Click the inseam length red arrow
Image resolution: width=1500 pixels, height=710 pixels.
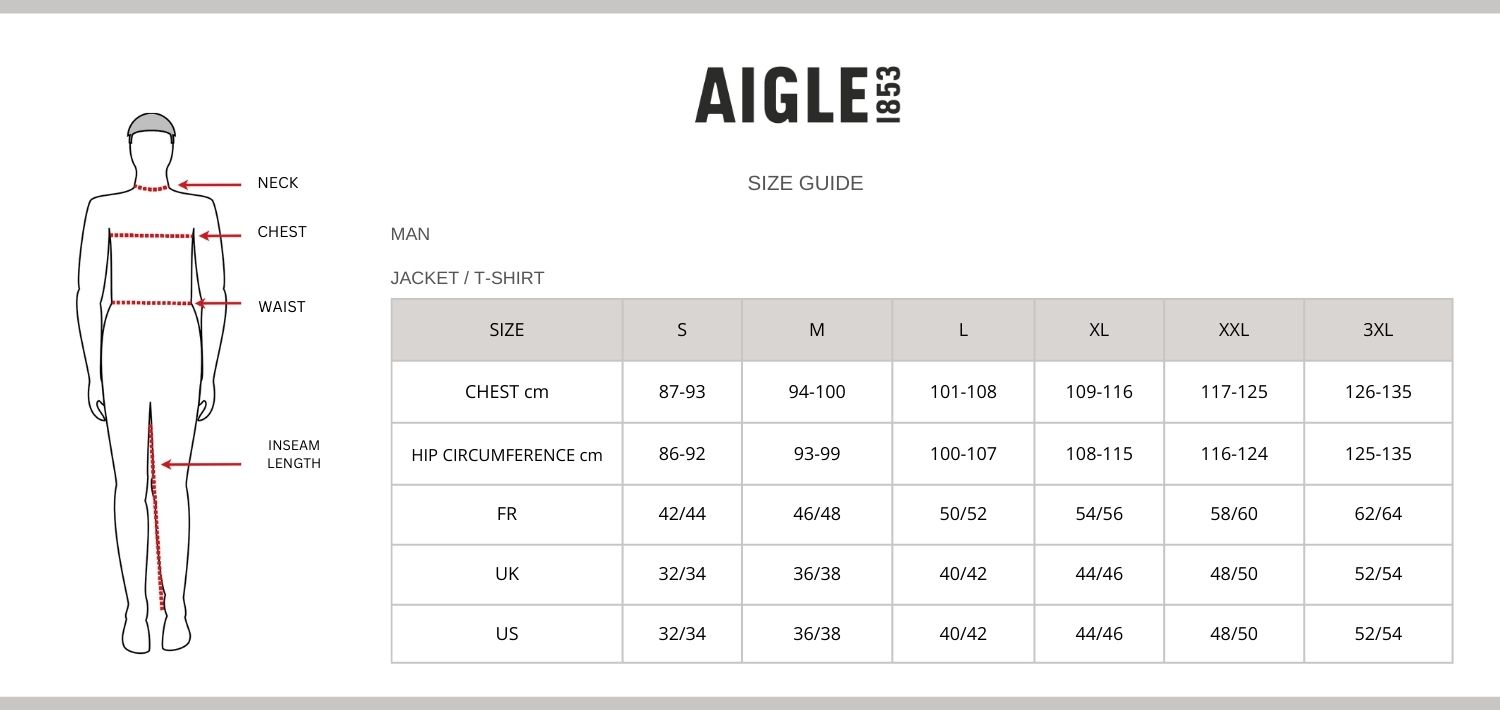201,464
